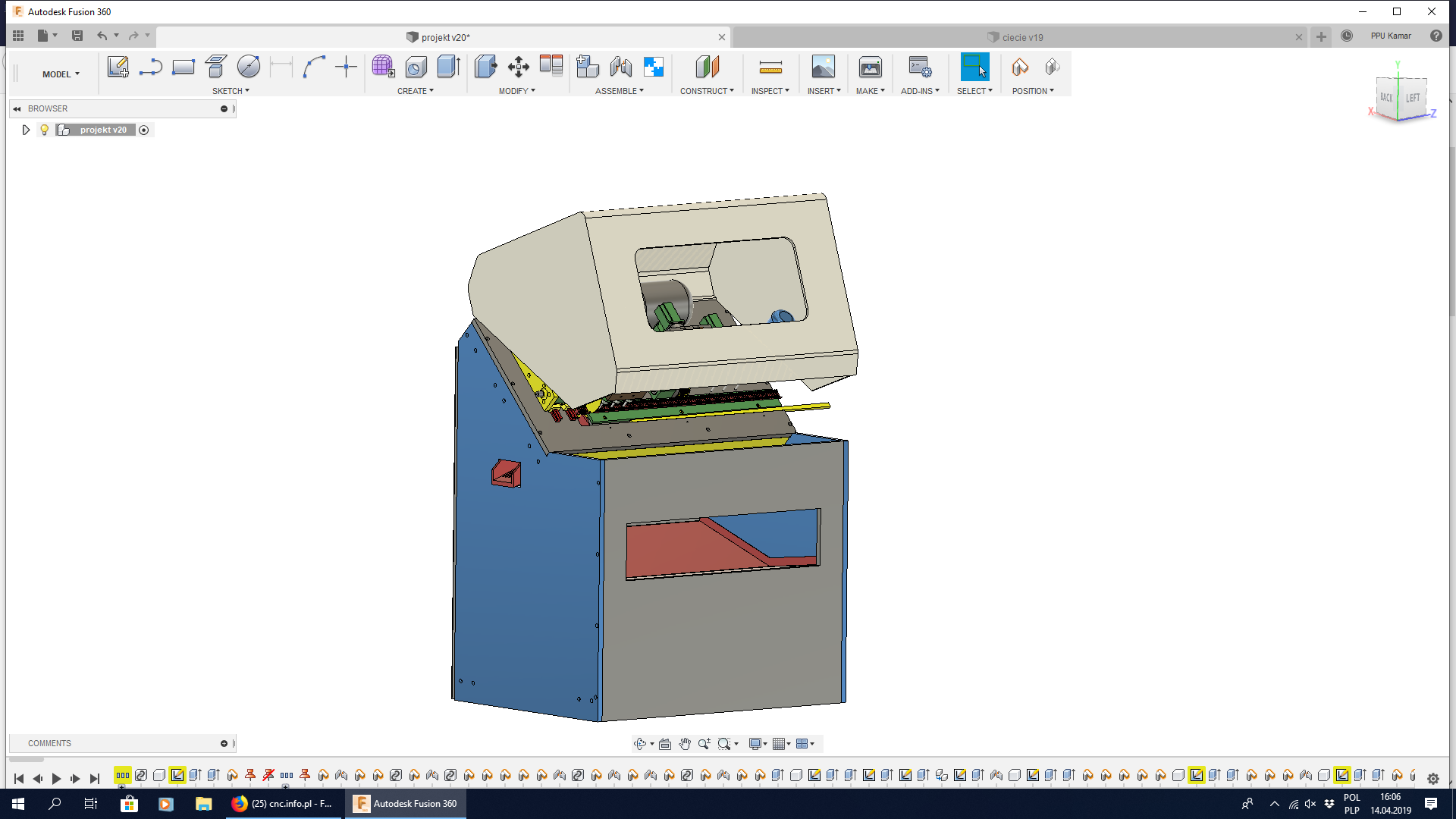Click the Sketch tool icon

(x=117, y=66)
